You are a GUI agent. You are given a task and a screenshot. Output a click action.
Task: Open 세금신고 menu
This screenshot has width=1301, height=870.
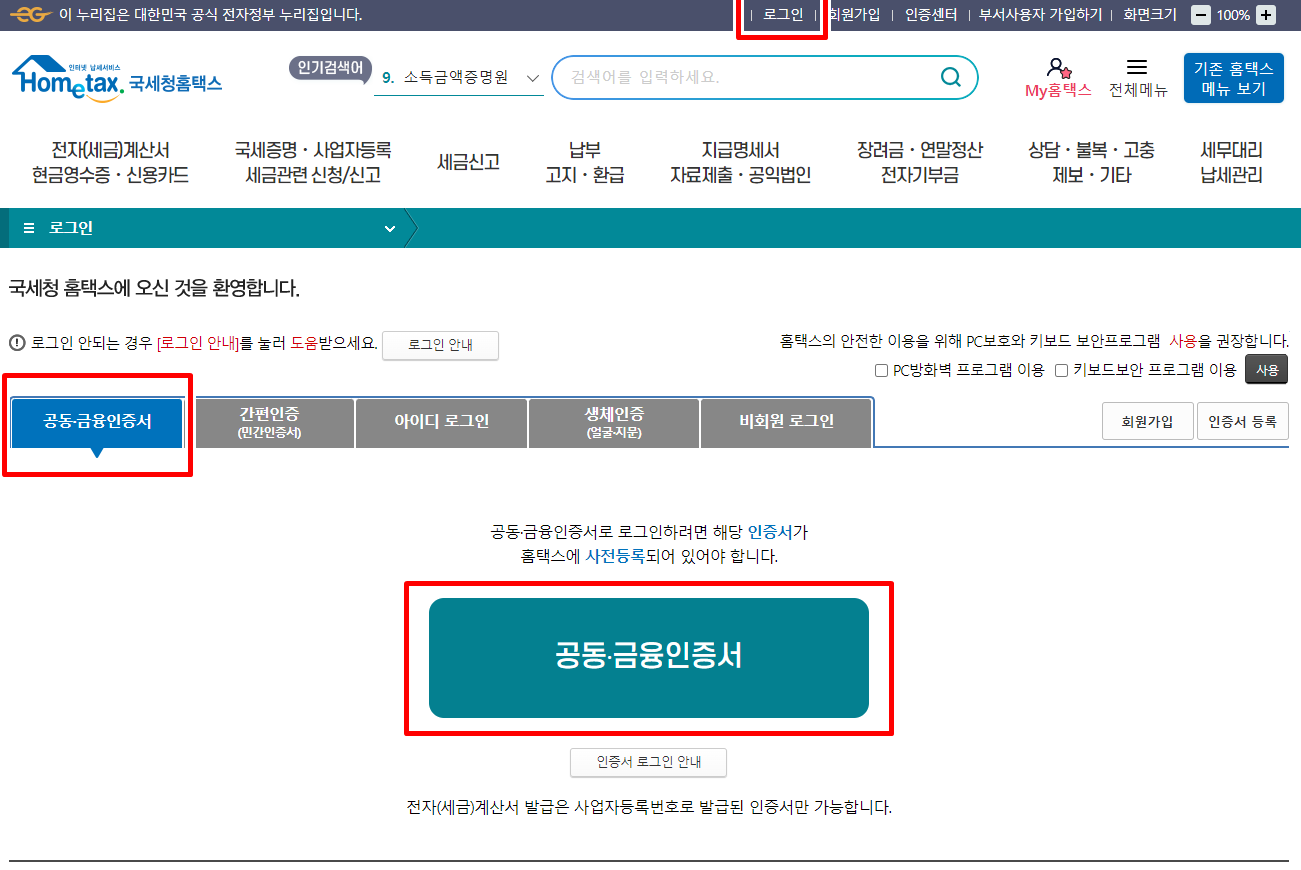pos(468,162)
